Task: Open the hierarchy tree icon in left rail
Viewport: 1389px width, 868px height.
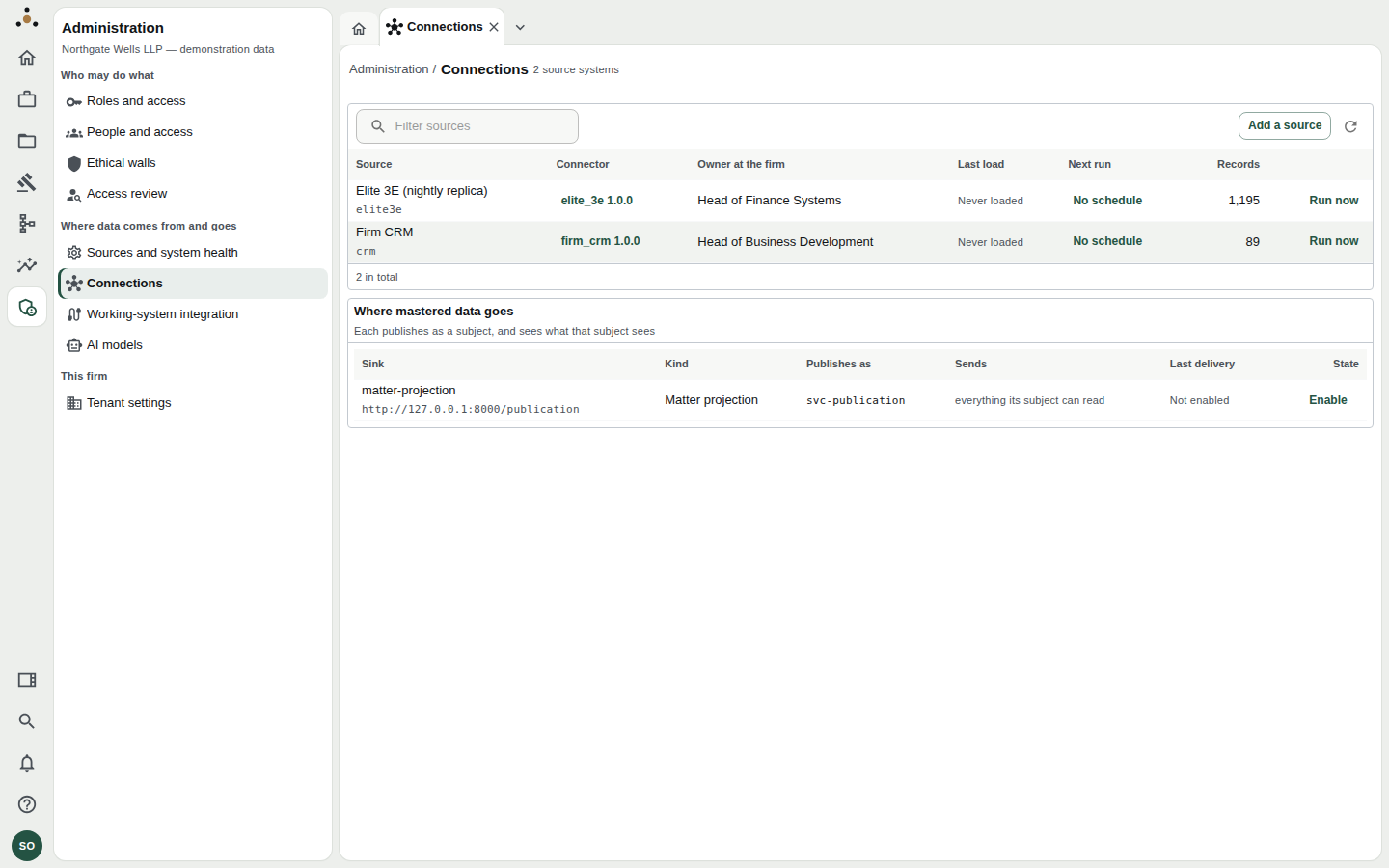Action: (x=27, y=224)
